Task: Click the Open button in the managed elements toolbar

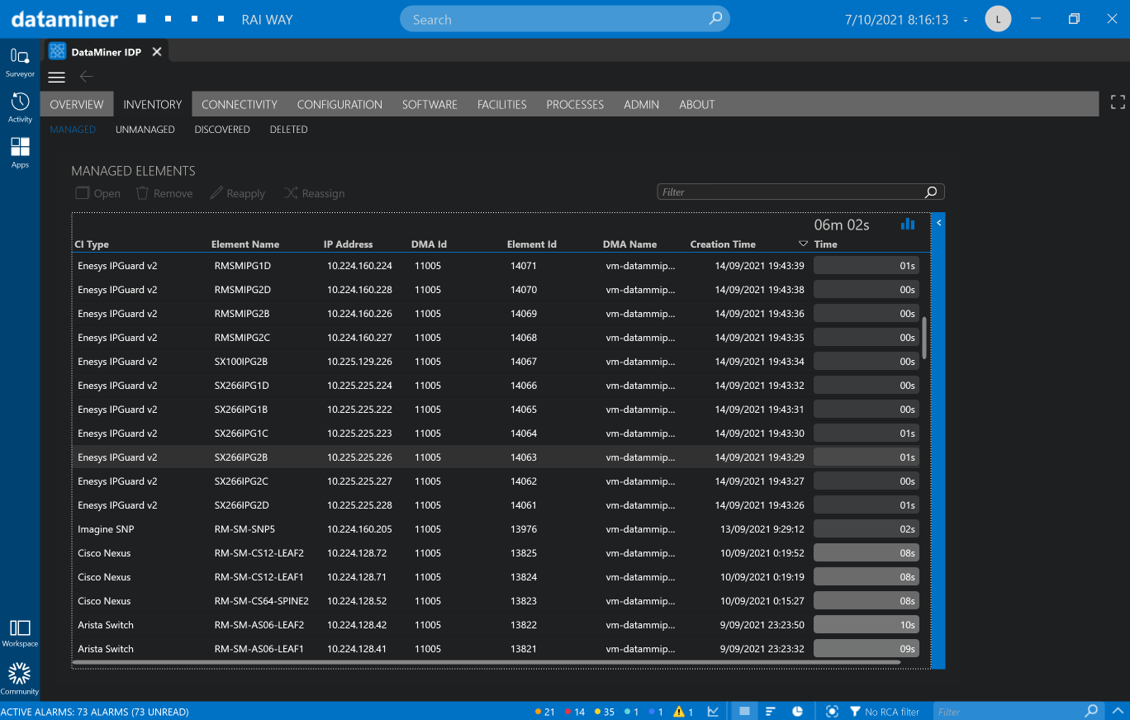Action: [98, 193]
